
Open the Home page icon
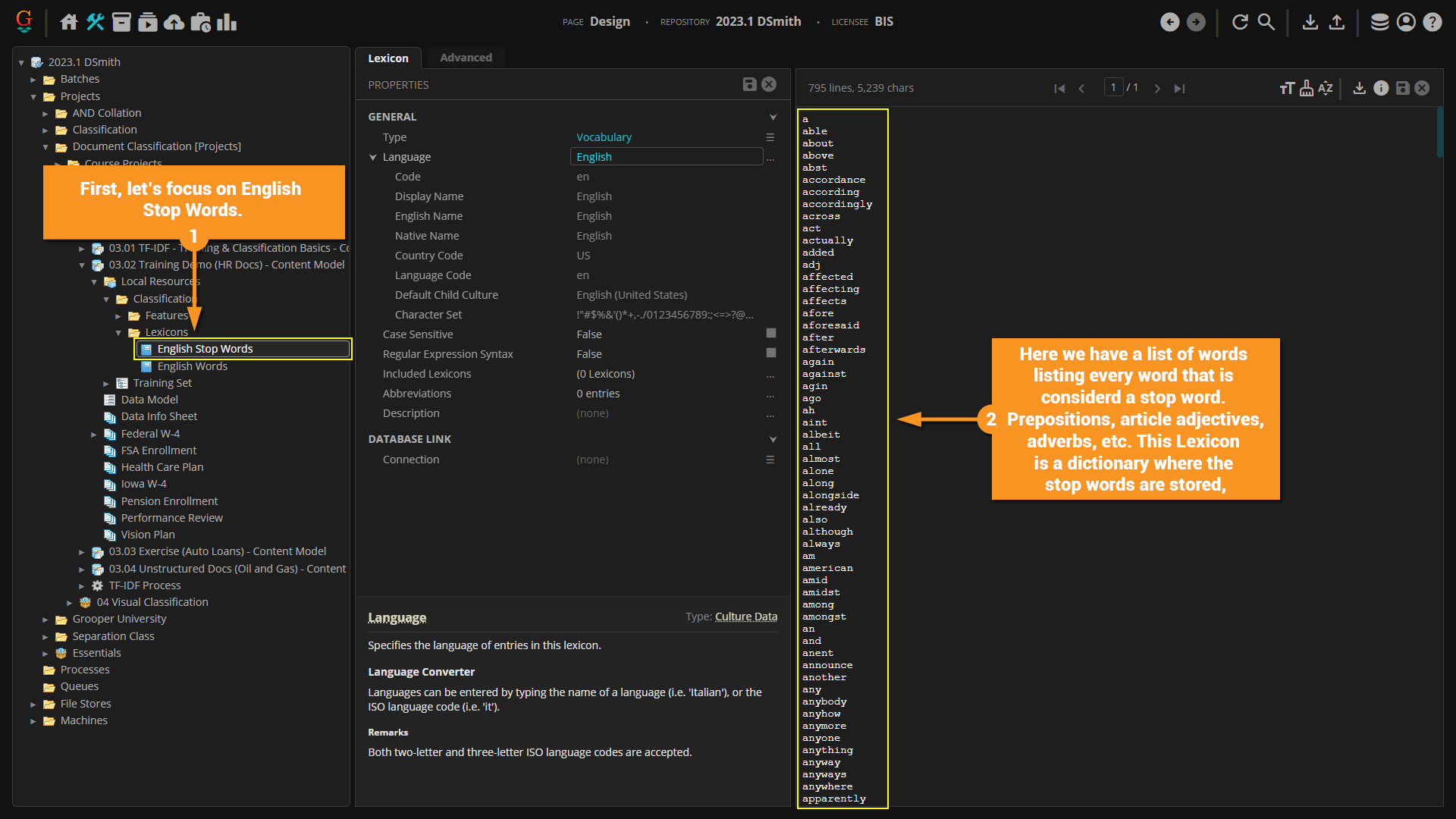coord(69,22)
